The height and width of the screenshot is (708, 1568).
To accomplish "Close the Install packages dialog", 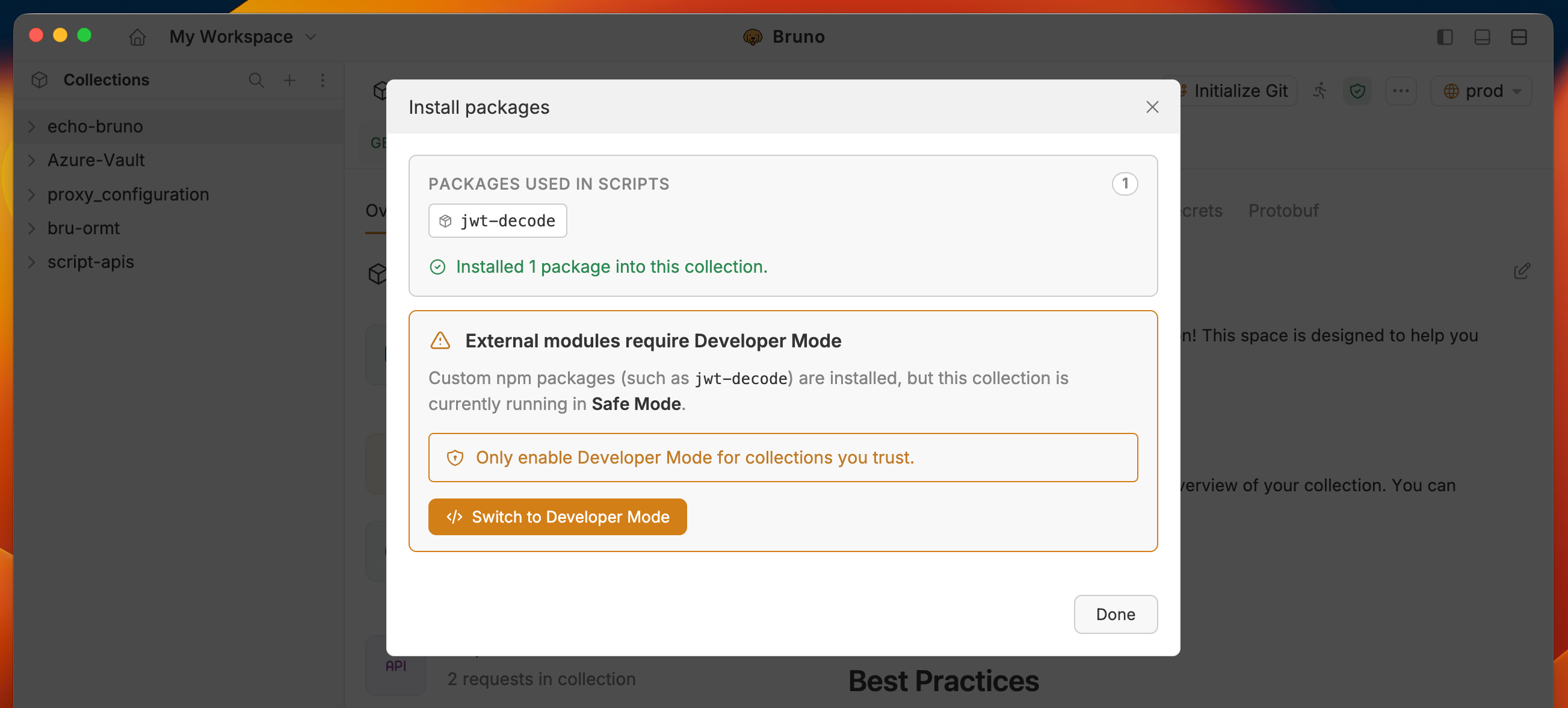I will pos(1152,107).
